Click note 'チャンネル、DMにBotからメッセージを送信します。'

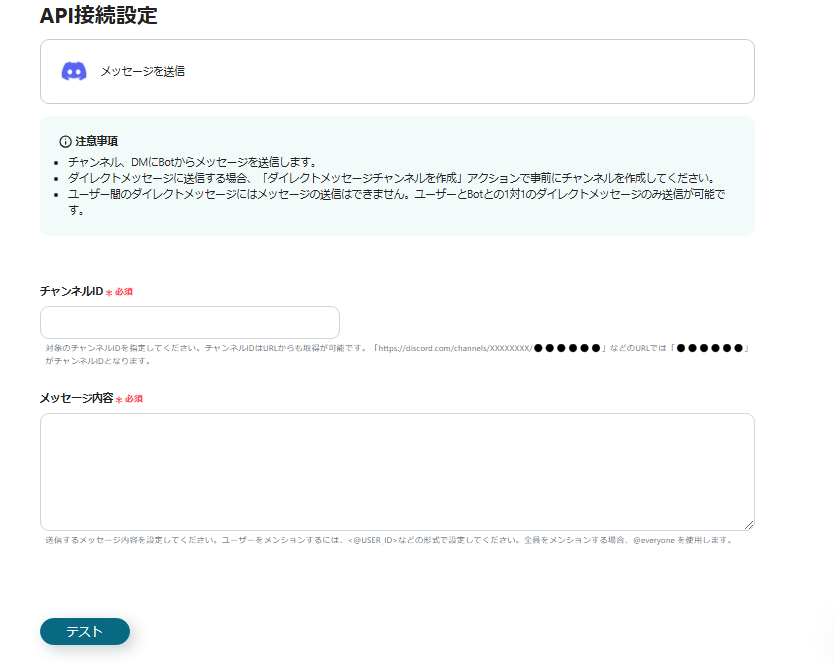(193, 162)
